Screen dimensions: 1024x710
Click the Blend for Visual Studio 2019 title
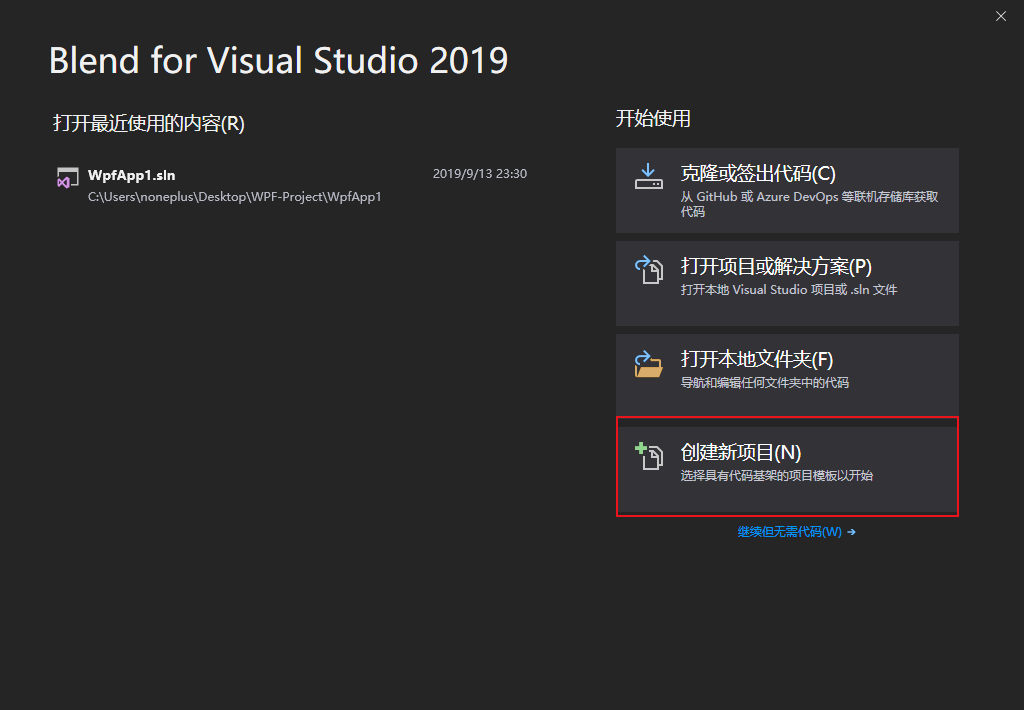coord(278,61)
